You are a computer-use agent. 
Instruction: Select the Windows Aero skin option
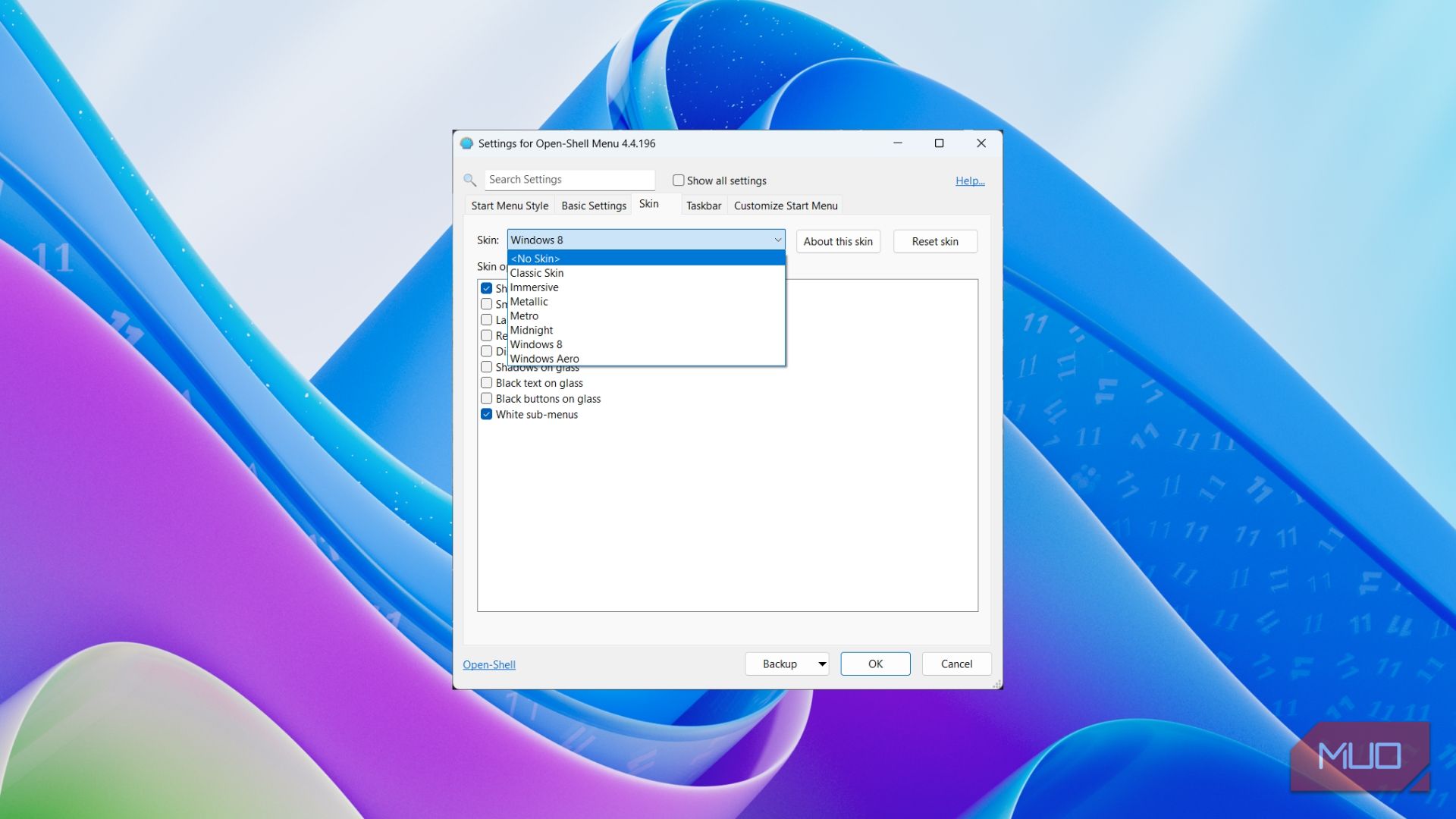coord(646,359)
